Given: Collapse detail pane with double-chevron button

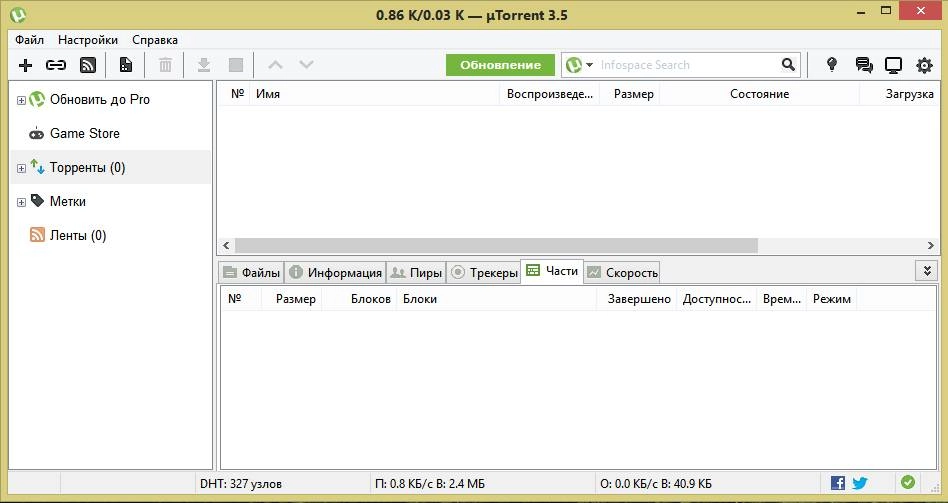Looking at the screenshot, I should (x=927, y=271).
